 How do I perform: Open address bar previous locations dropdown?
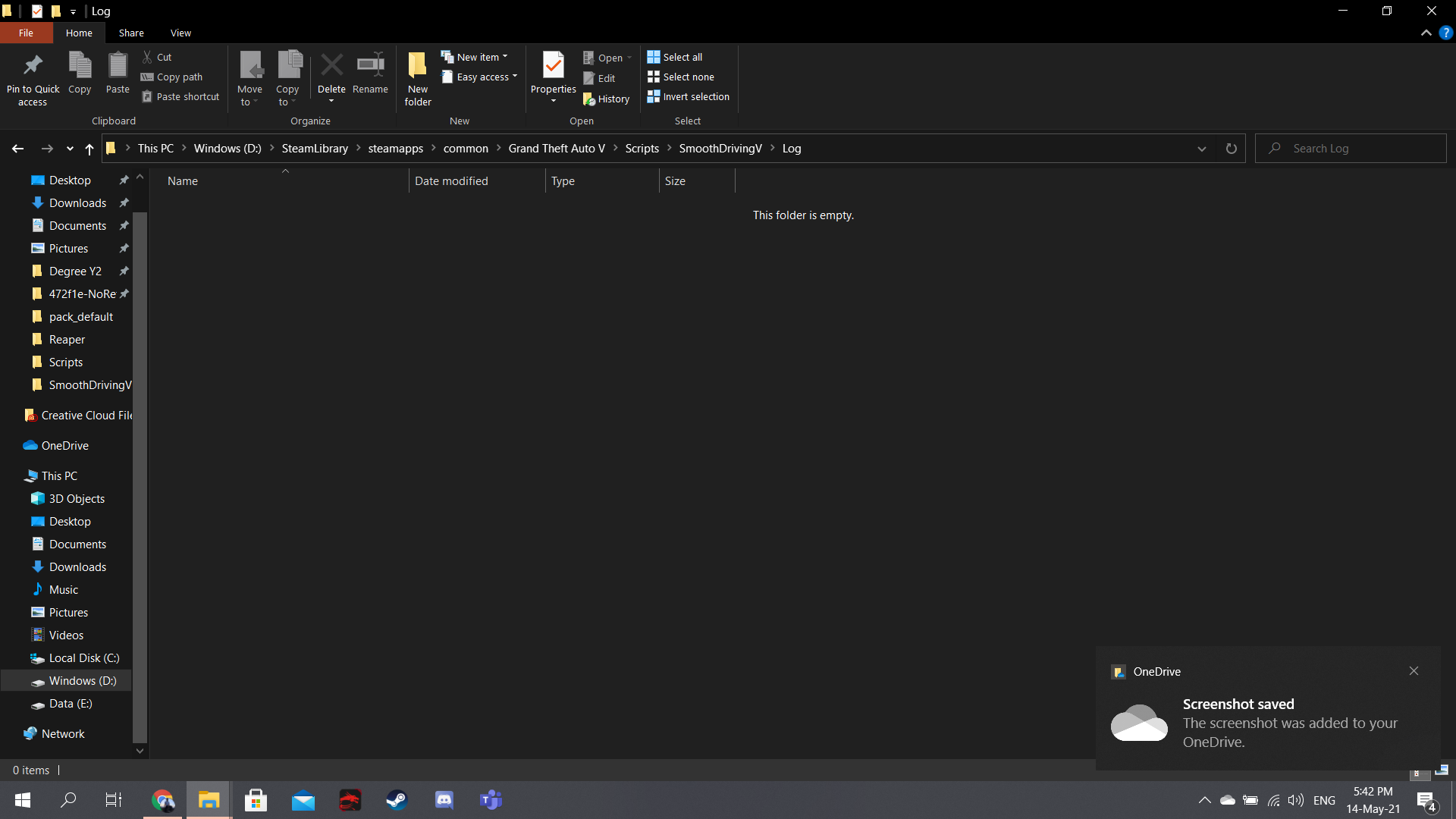click(x=1201, y=149)
